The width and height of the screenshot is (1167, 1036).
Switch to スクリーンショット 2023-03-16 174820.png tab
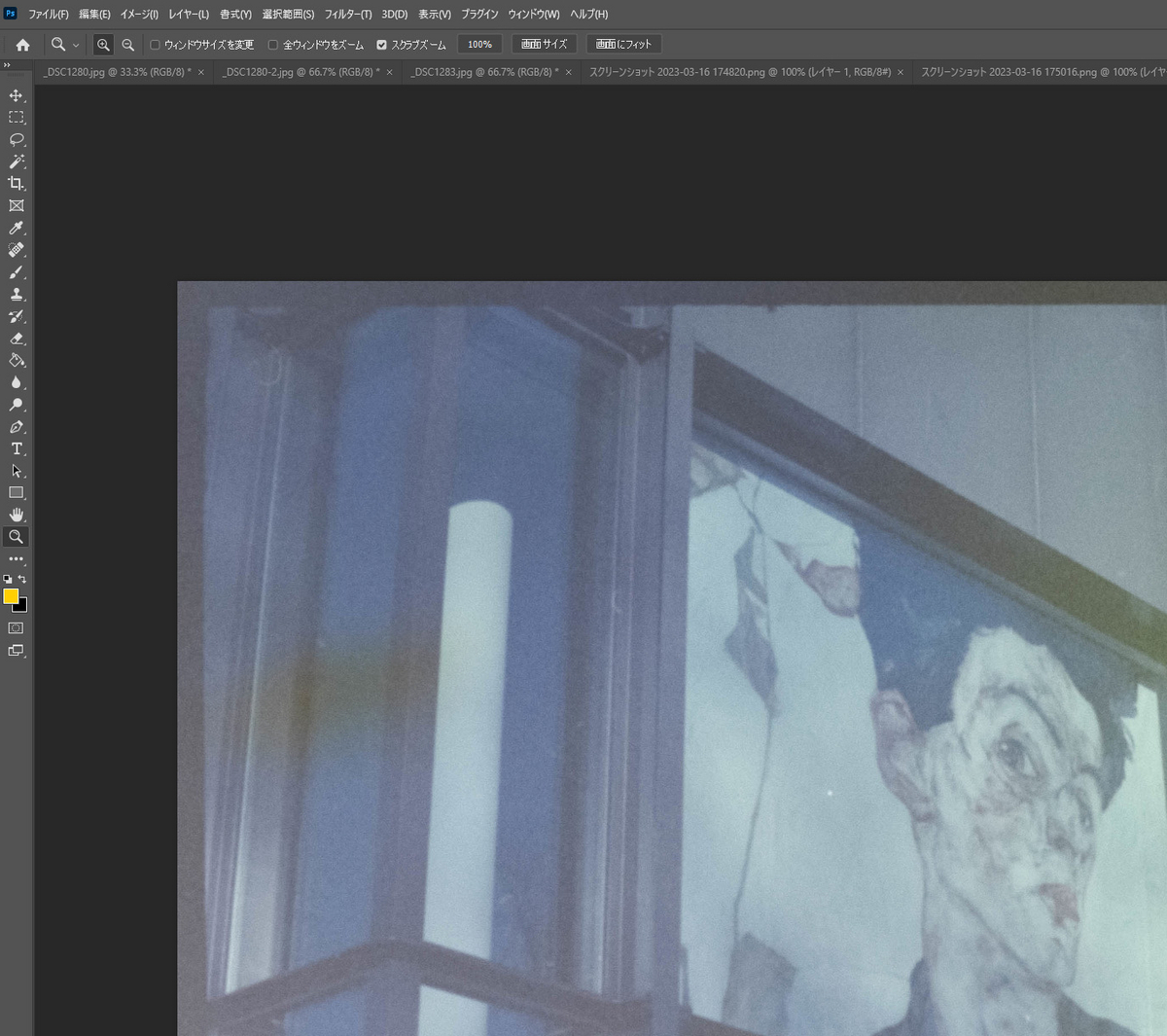tap(740, 72)
